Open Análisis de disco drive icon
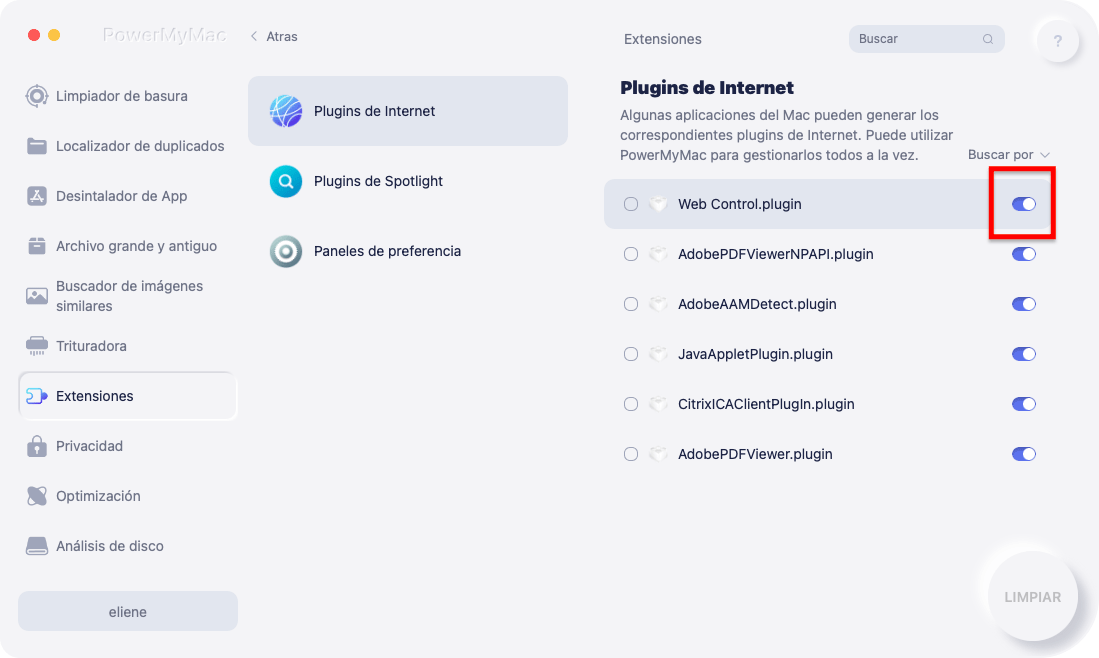This screenshot has height=658, width=1099. 36,546
